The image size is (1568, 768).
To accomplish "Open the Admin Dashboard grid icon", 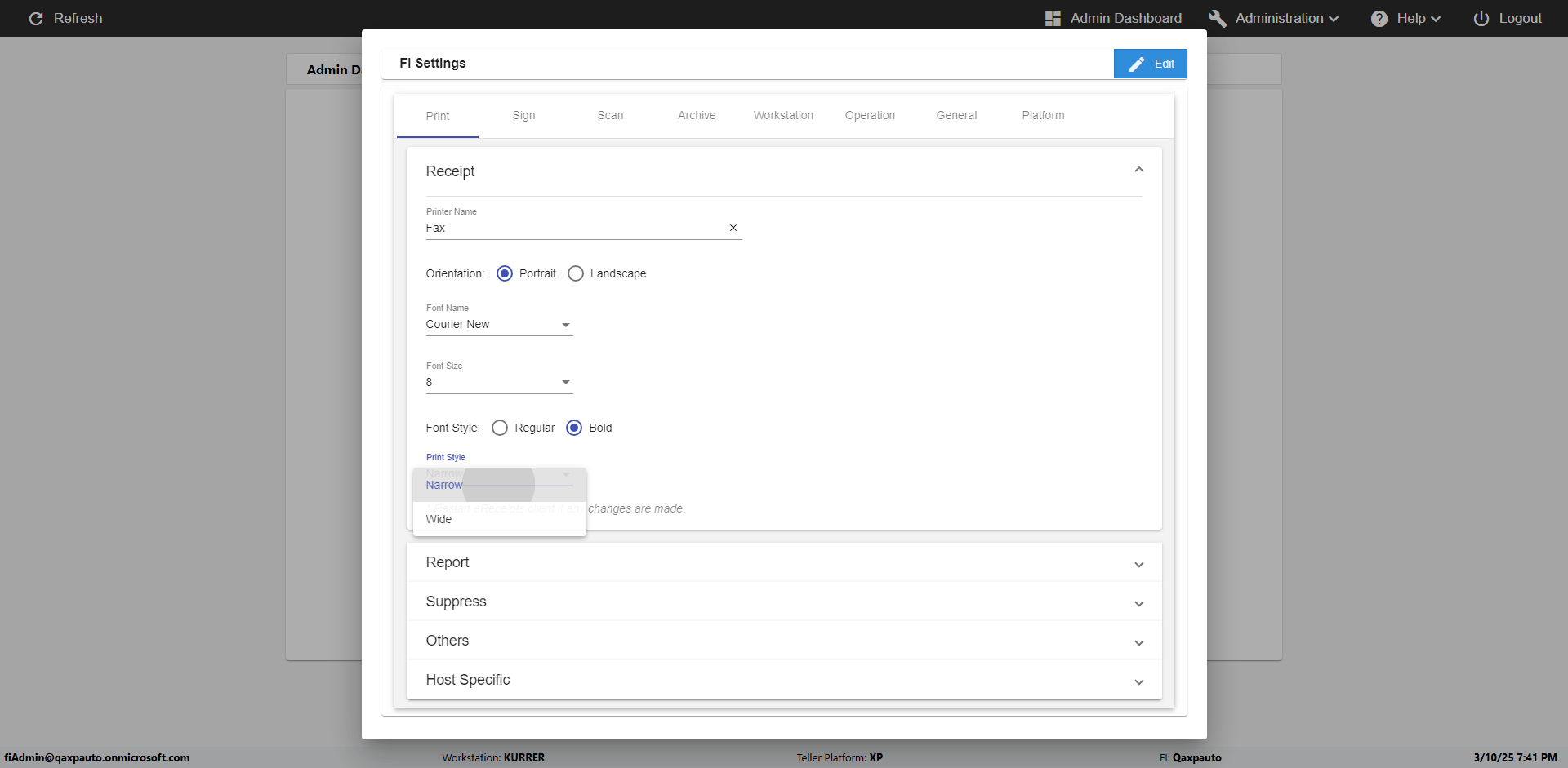I will [x=1053, y=18].
